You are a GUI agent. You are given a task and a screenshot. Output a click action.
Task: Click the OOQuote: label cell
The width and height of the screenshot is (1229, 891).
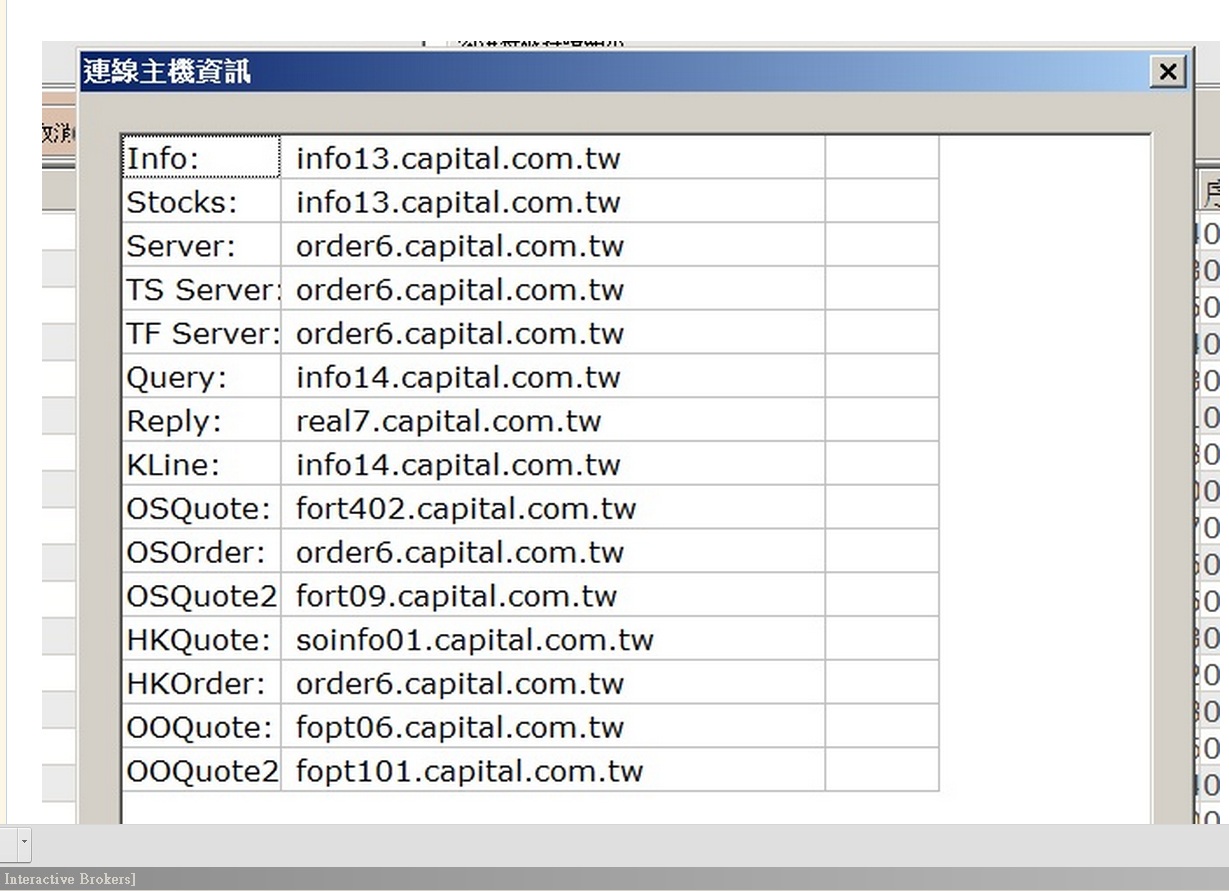click(202, 727)
